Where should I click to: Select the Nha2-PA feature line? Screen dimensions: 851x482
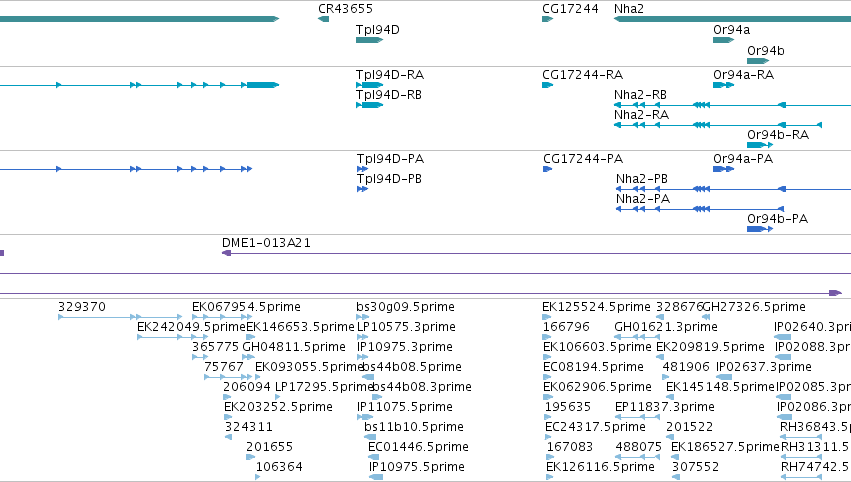tap(700, 209)
